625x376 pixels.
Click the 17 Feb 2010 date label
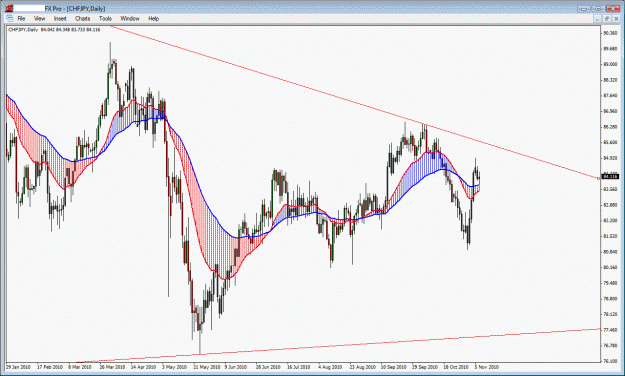point(50,367)
